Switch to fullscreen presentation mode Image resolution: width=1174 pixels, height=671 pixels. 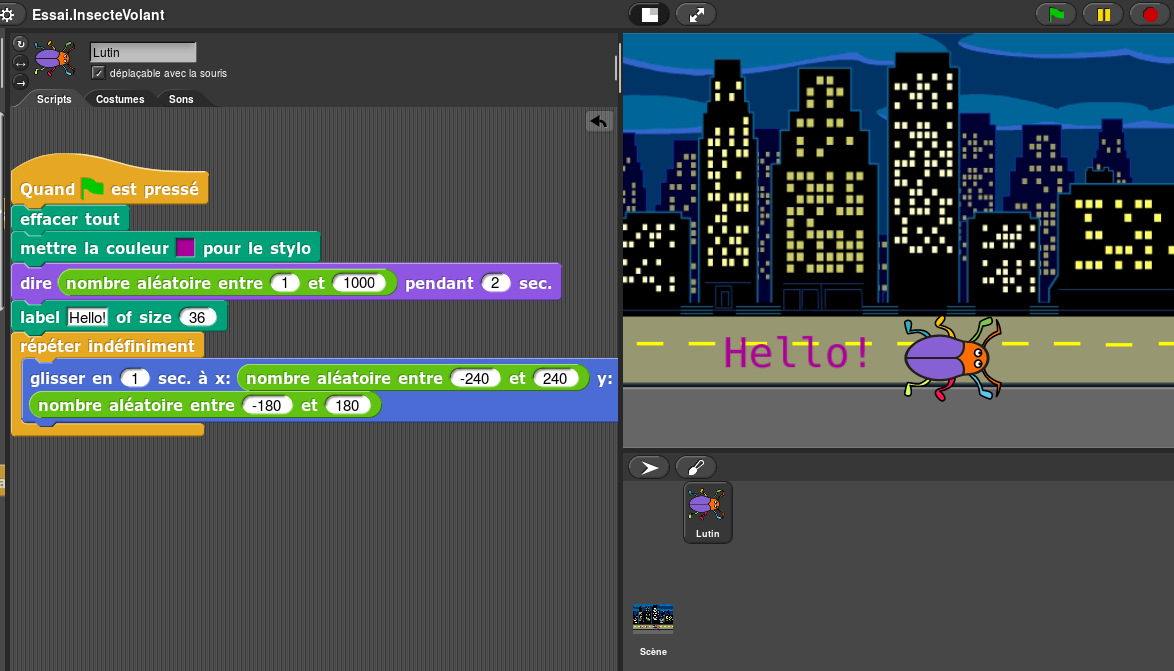point(696,15)
